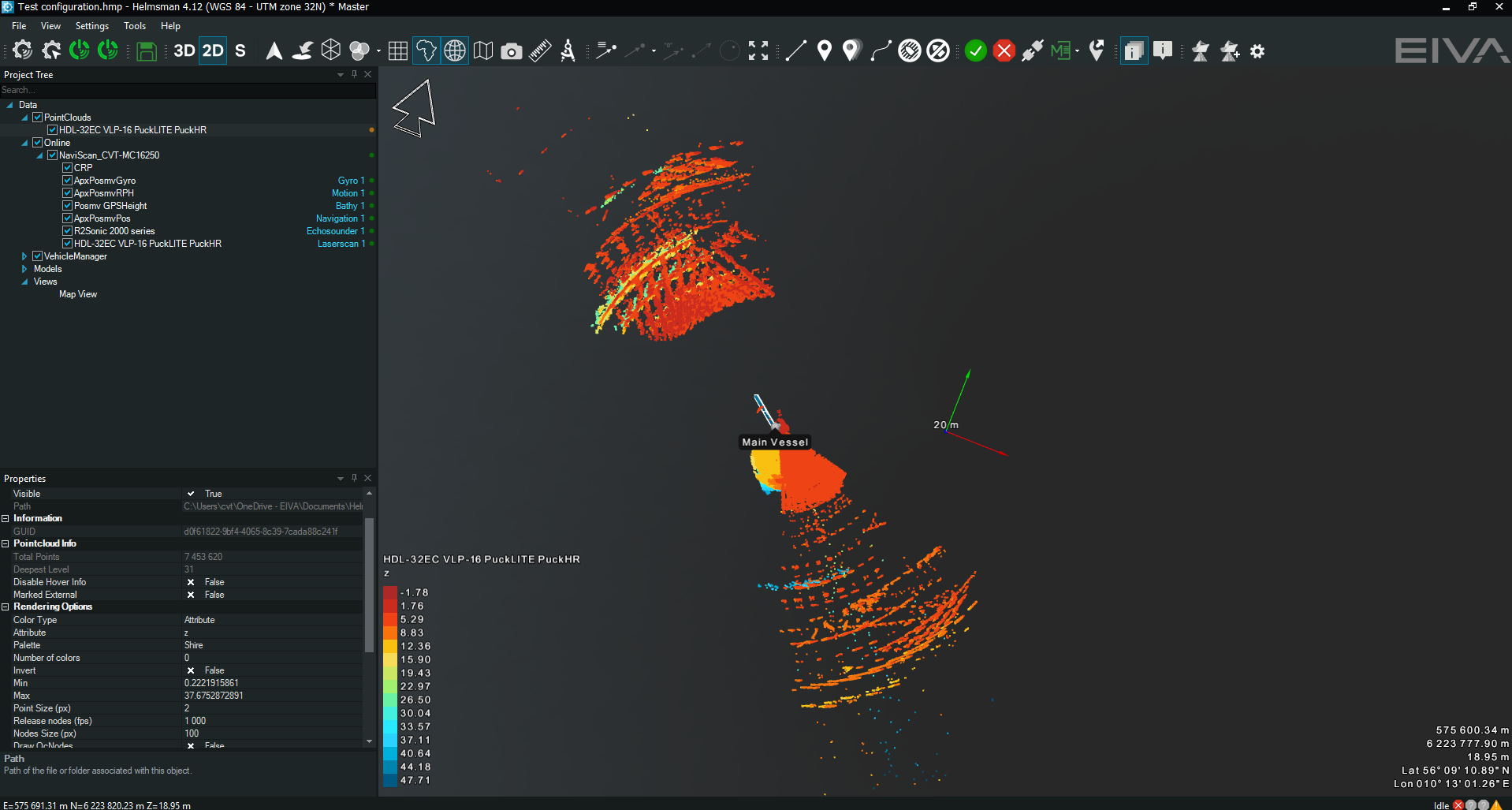Expand the Models tree node

[24, 269]
